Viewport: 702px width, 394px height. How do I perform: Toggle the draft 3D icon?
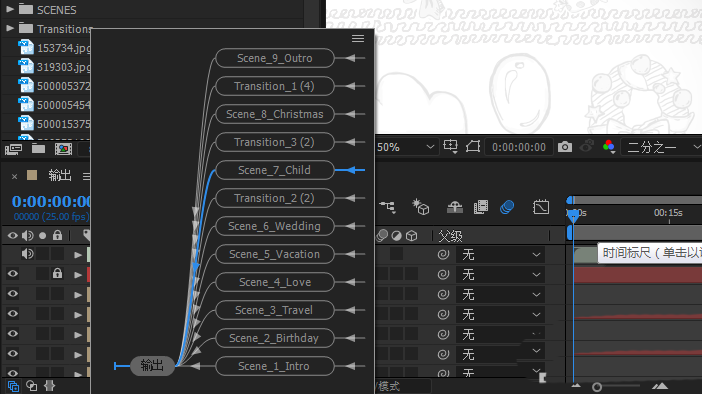[x=421, y=207]
